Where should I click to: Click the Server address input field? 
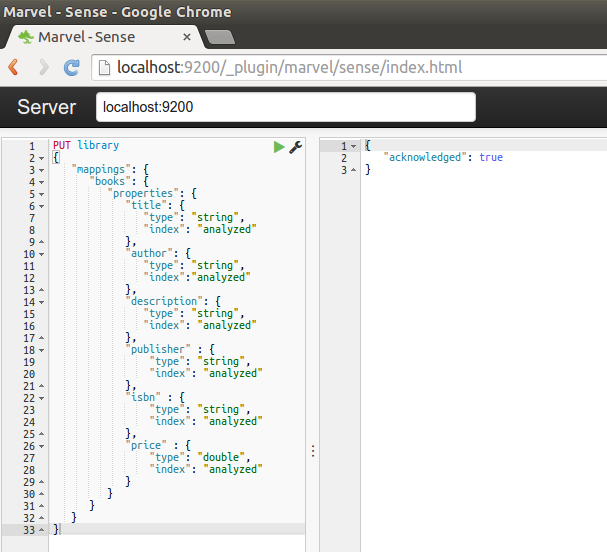tap(286, 107)
